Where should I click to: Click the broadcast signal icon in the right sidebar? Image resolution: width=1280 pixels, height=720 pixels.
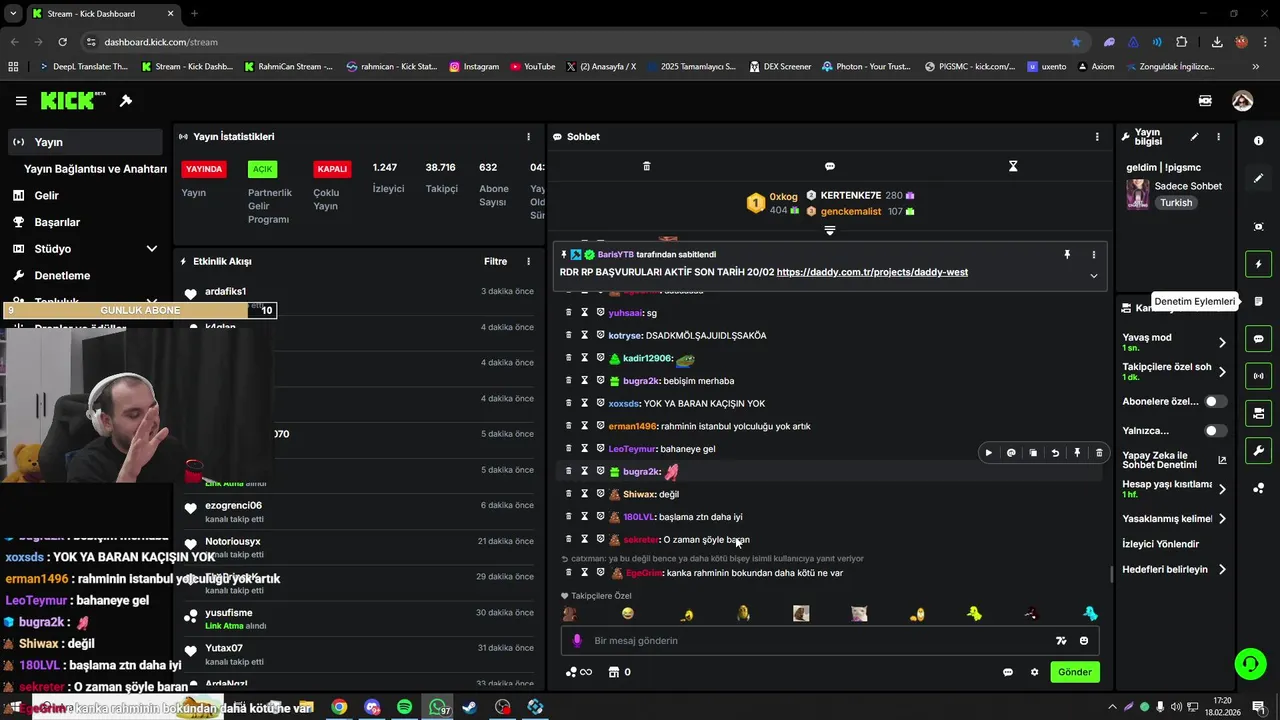click(1258, 376)
